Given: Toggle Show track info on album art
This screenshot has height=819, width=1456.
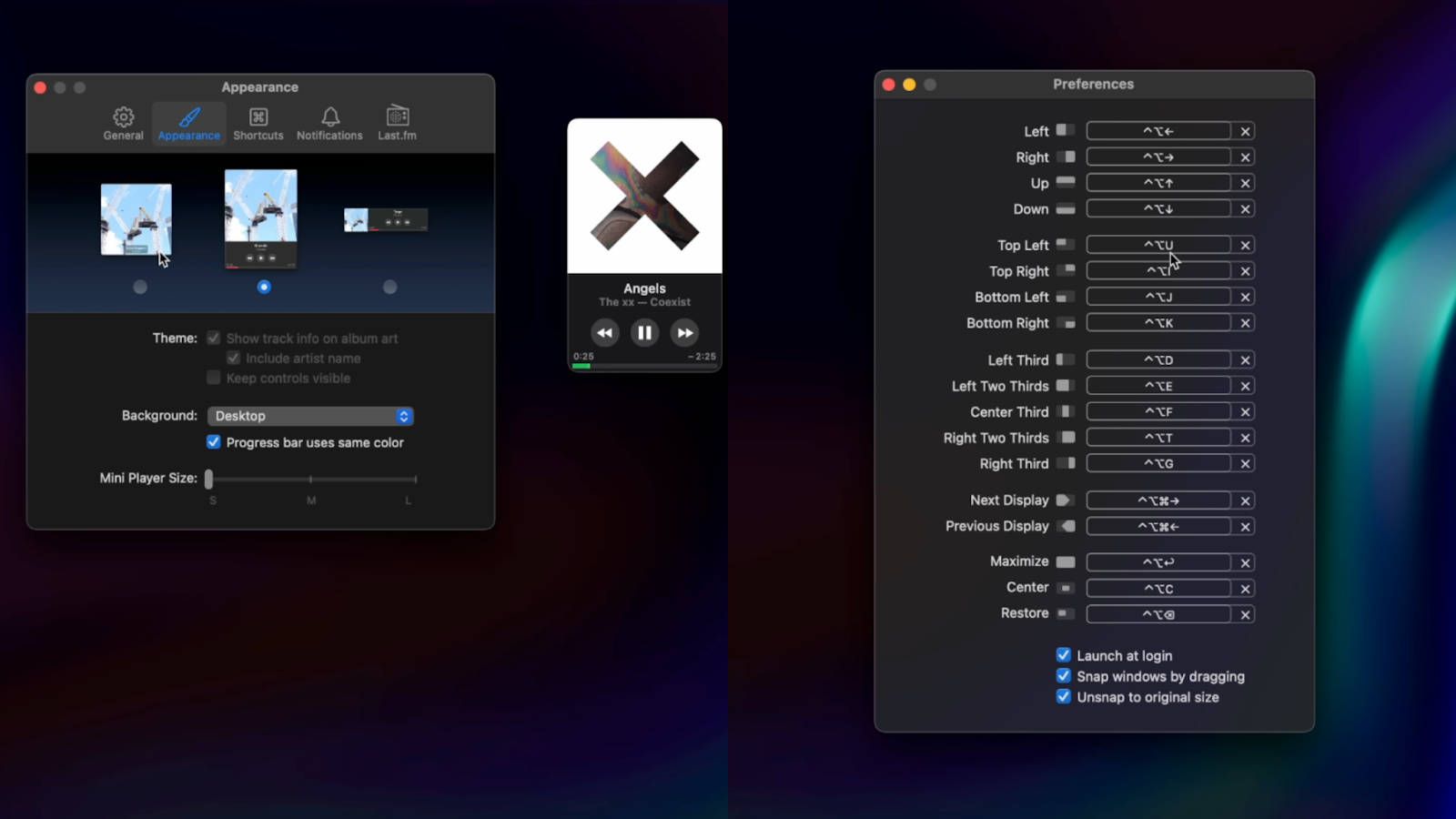Looking at the screenshot, I should tap(213, 338).
